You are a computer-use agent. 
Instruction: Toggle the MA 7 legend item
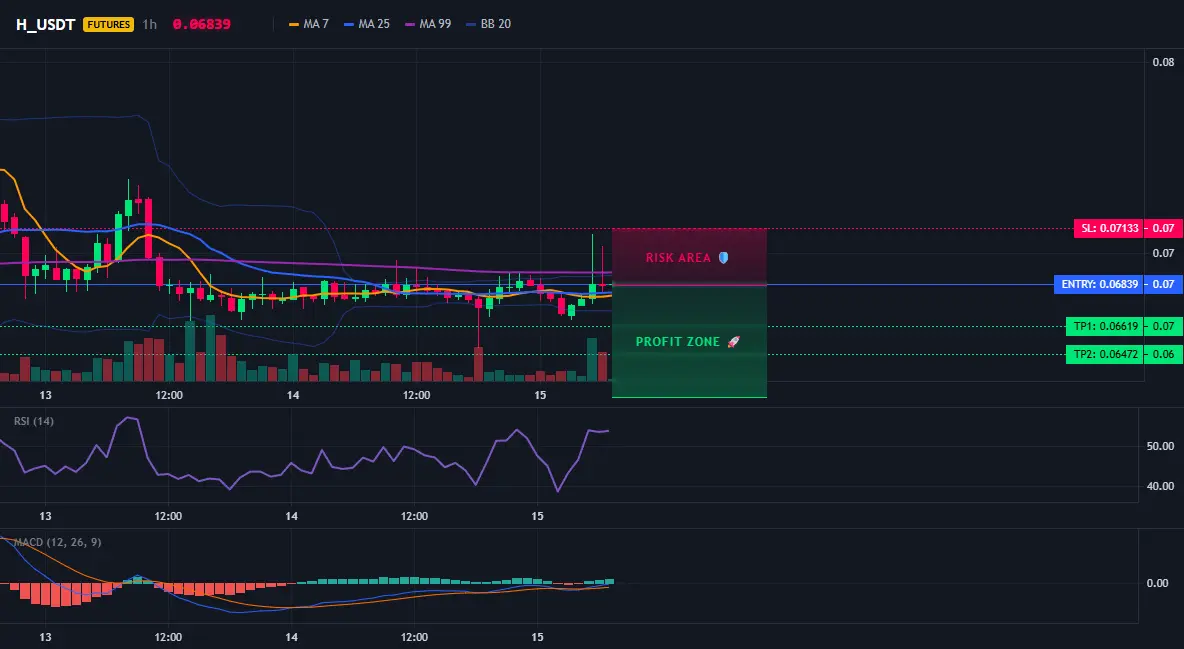(309, 24)
